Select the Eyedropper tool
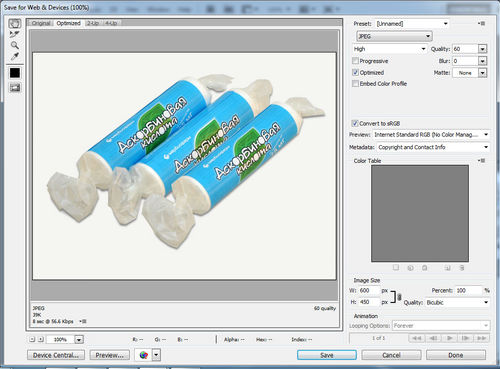Viewport: 500px width, 369px height. coord(14,56)
